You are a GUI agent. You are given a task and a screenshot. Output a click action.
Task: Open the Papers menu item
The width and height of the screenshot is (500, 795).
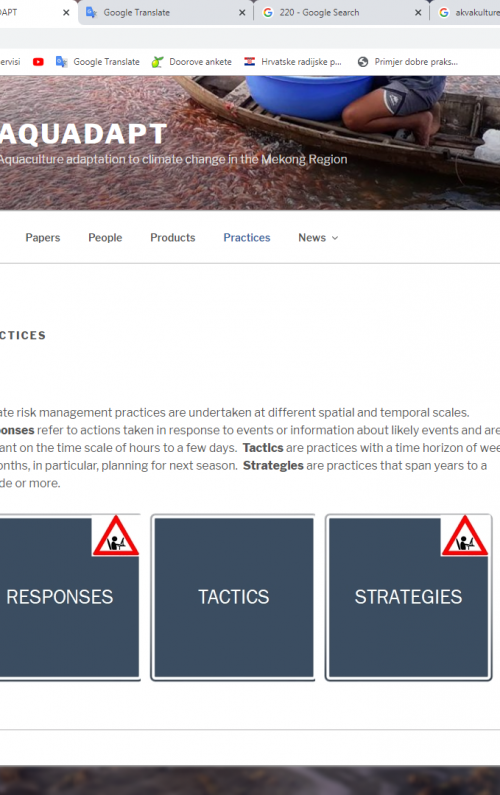pos(43,237)
